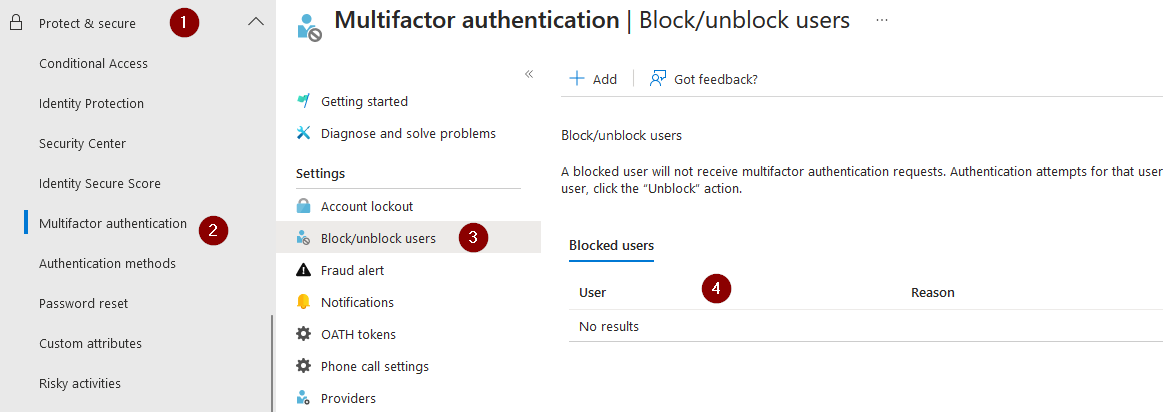The height and width of the screenshot is (412, 1163).
Task: Sort by the User column header
Action: coord(593,292)
